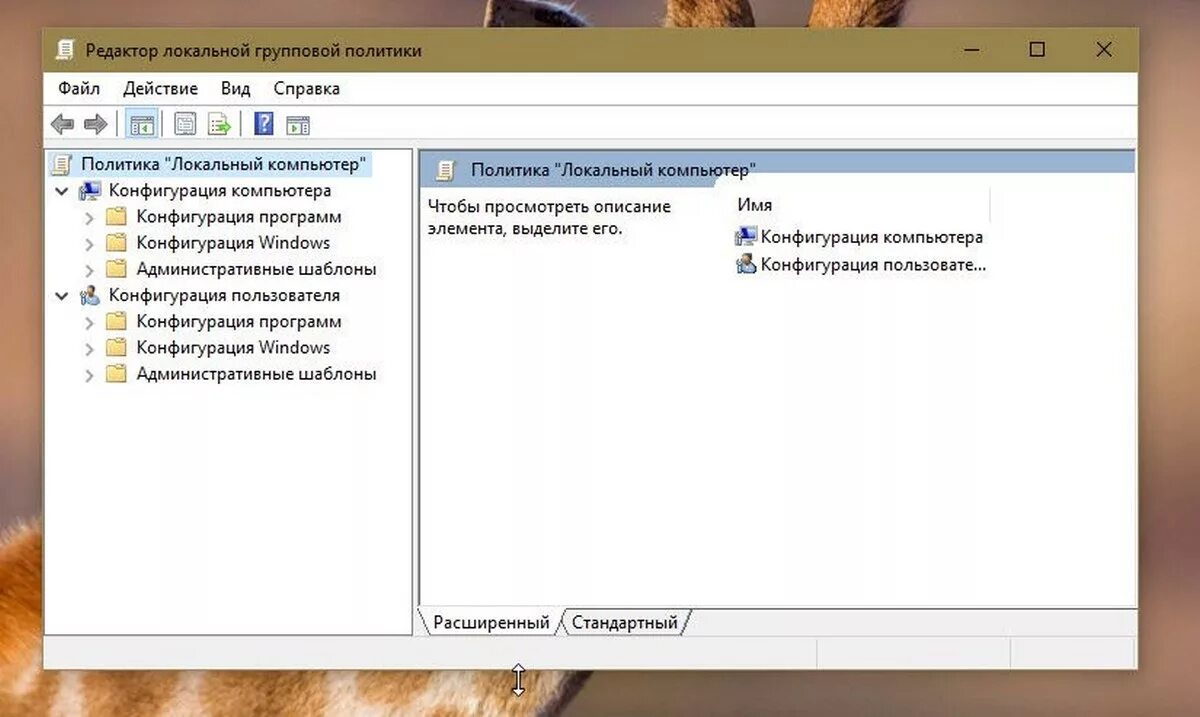Click the Back arrow toolbar icon
This screenshot has width=1200, height=717.
[63, 125]
